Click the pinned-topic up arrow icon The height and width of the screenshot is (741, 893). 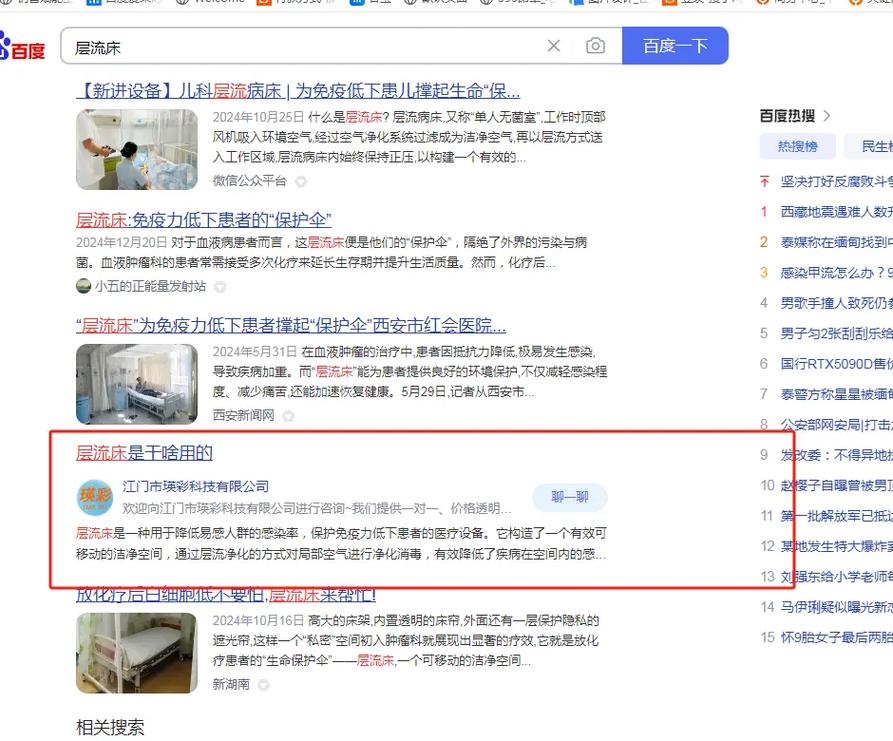764,182
